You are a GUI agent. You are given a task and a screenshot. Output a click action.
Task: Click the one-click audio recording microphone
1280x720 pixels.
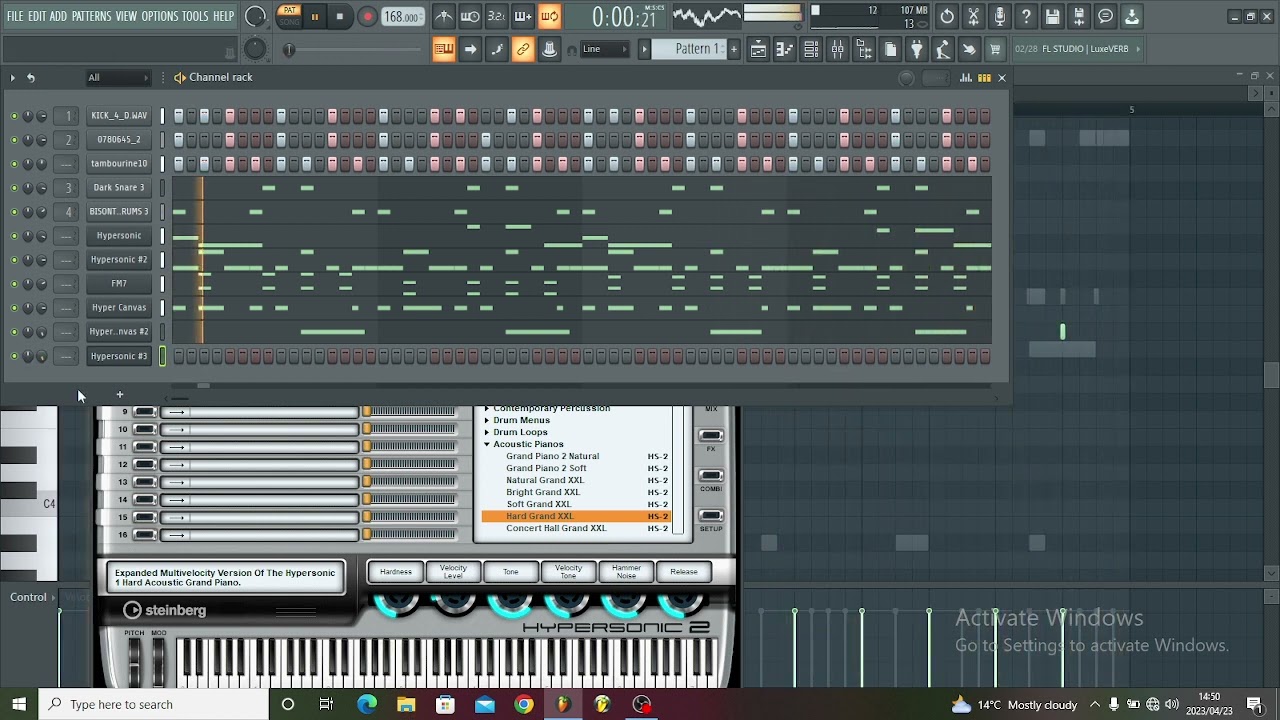(1000, 16)
